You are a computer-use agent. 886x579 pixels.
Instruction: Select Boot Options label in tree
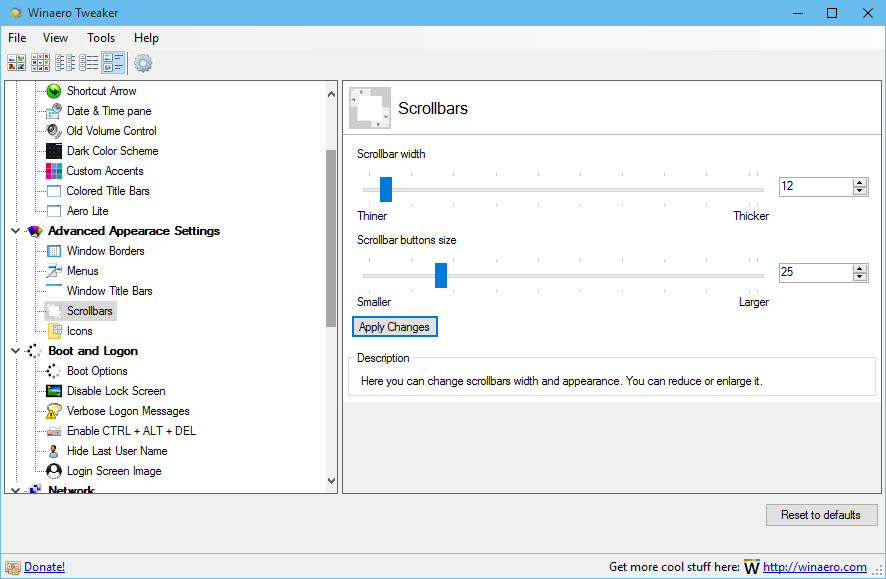pos(97,371)
